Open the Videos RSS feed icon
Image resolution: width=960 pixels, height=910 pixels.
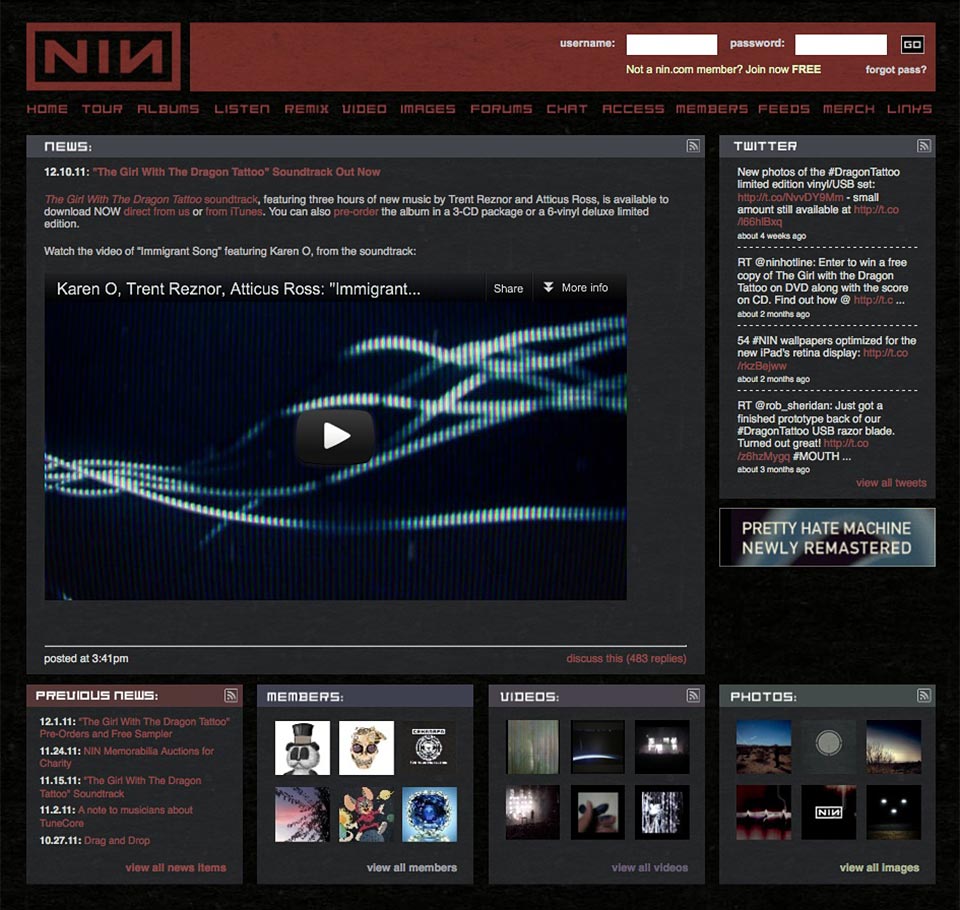[x=692, y=695]
